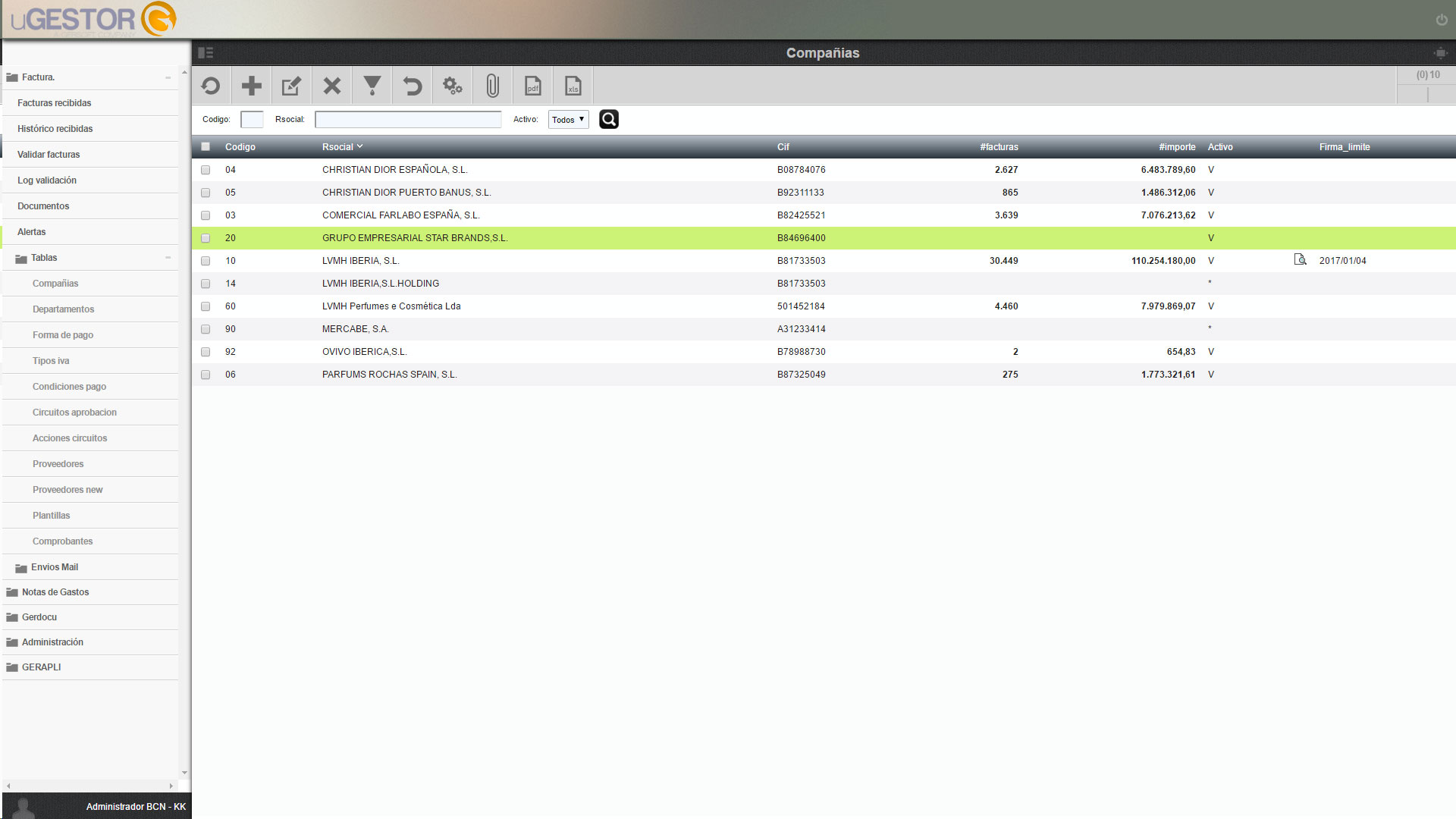1456x819 pixels.
Task: Open the Proveedores link
Action: click(58, 464)
